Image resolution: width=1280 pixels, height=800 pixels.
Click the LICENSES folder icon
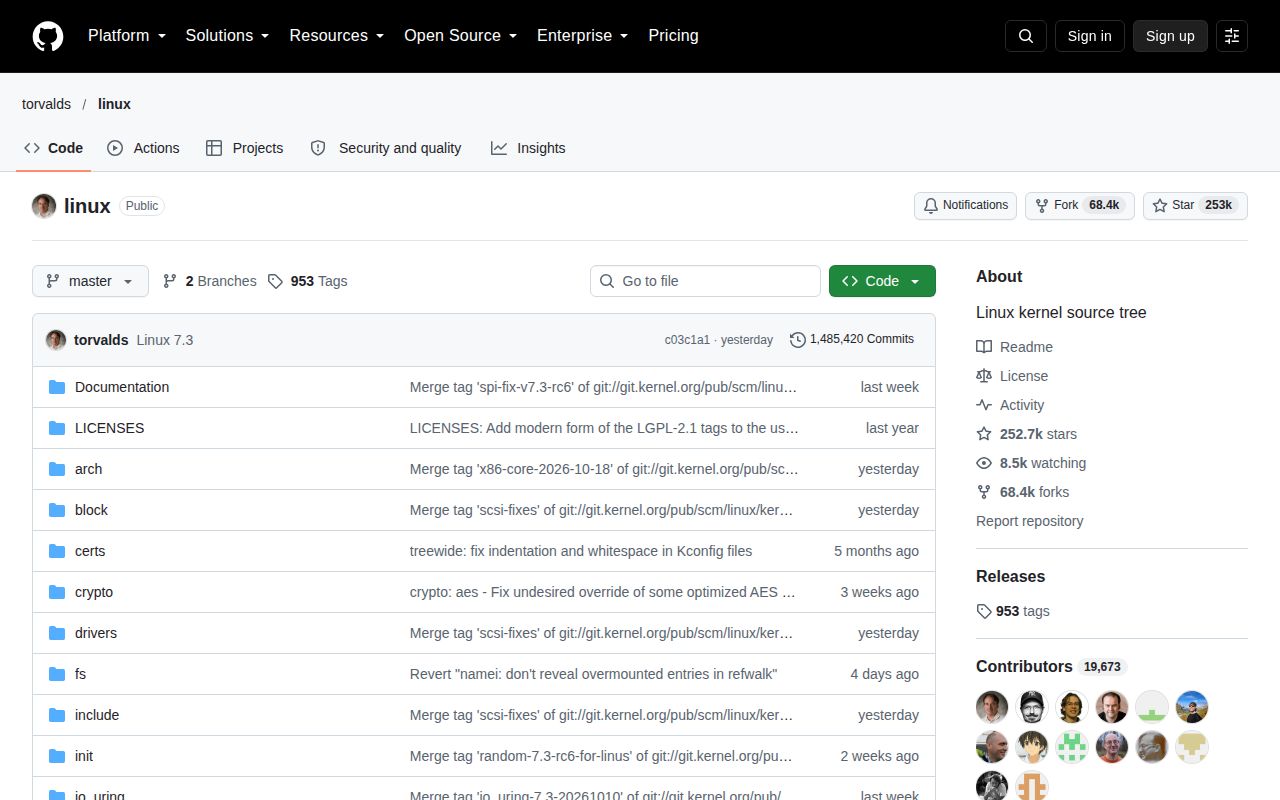tap(57, 428)
